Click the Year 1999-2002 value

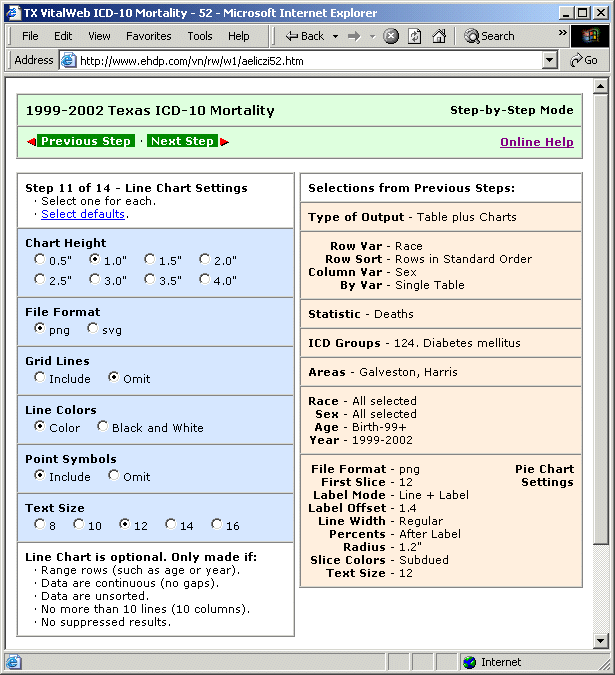pyautogui.click(x=382, y=440)
